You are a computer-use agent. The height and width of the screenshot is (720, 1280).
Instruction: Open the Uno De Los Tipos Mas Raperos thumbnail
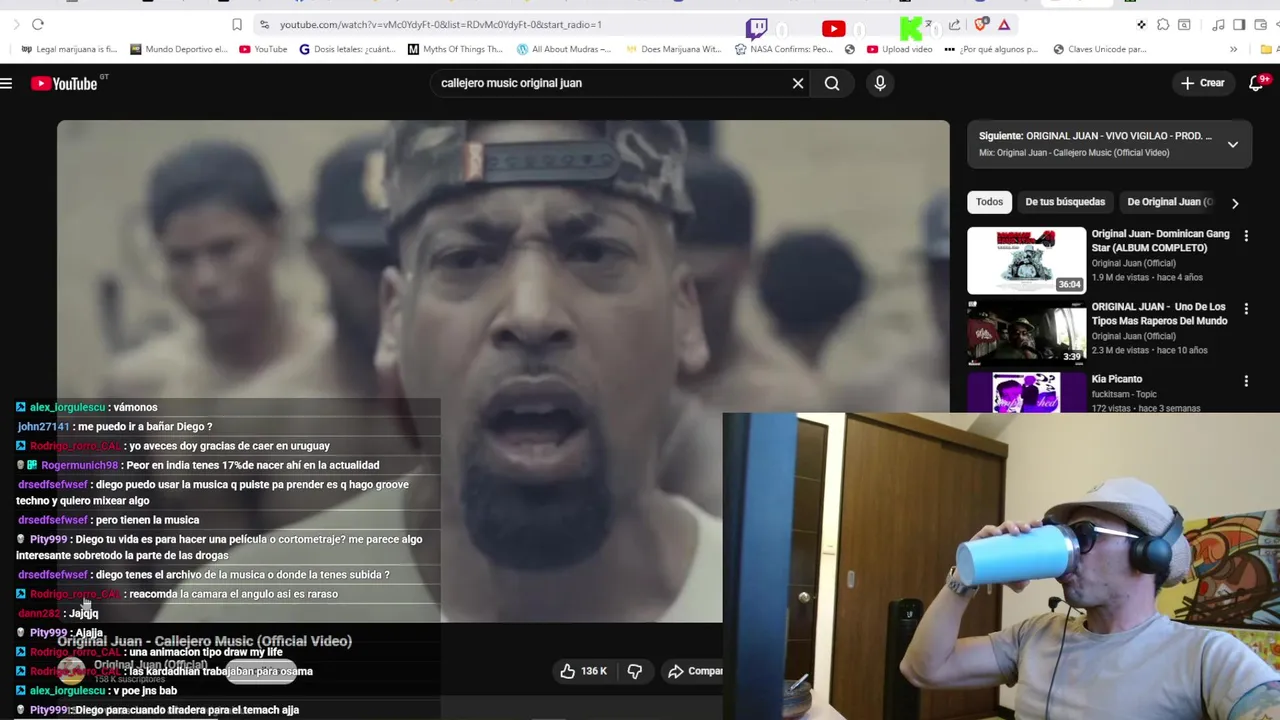coord(1026,333)
